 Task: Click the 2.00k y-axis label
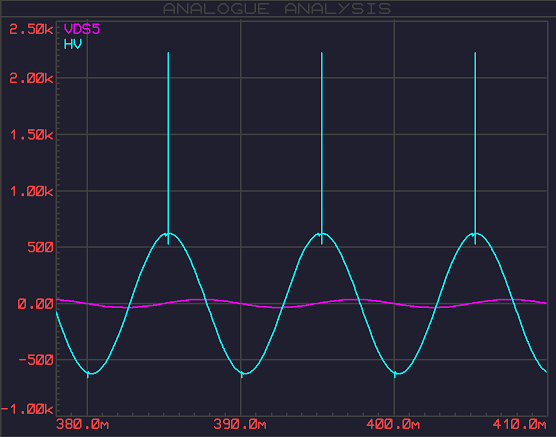31,78
